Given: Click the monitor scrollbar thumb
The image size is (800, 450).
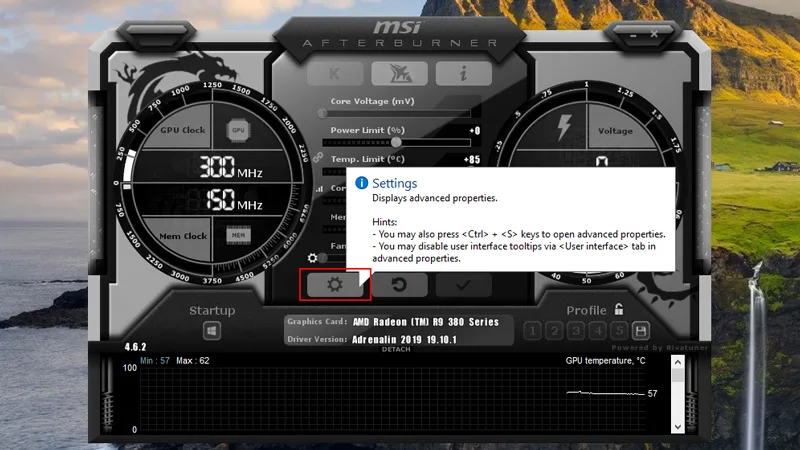Looking at the screenshot, I should click(x=678, y=375).
